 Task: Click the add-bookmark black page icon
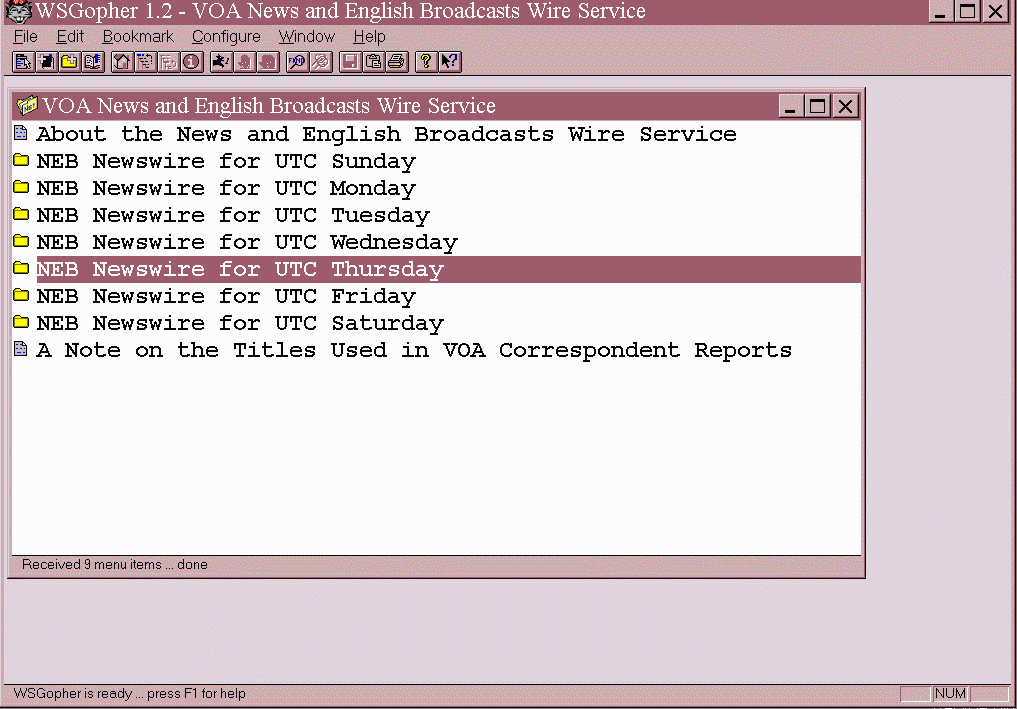(46, 62)
